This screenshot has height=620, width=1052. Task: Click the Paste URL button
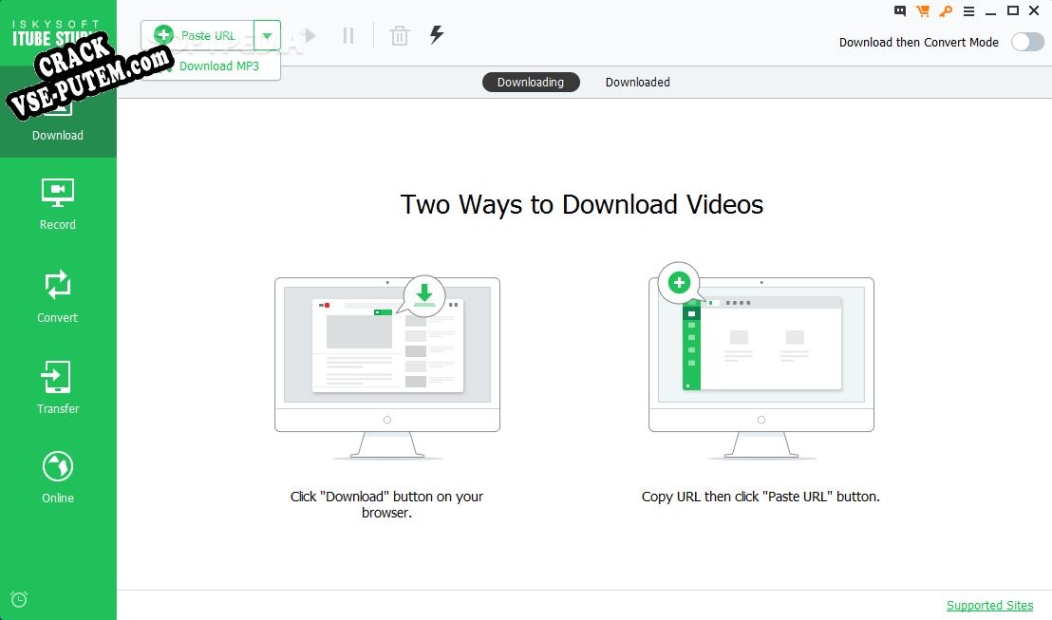coord(198,36)
